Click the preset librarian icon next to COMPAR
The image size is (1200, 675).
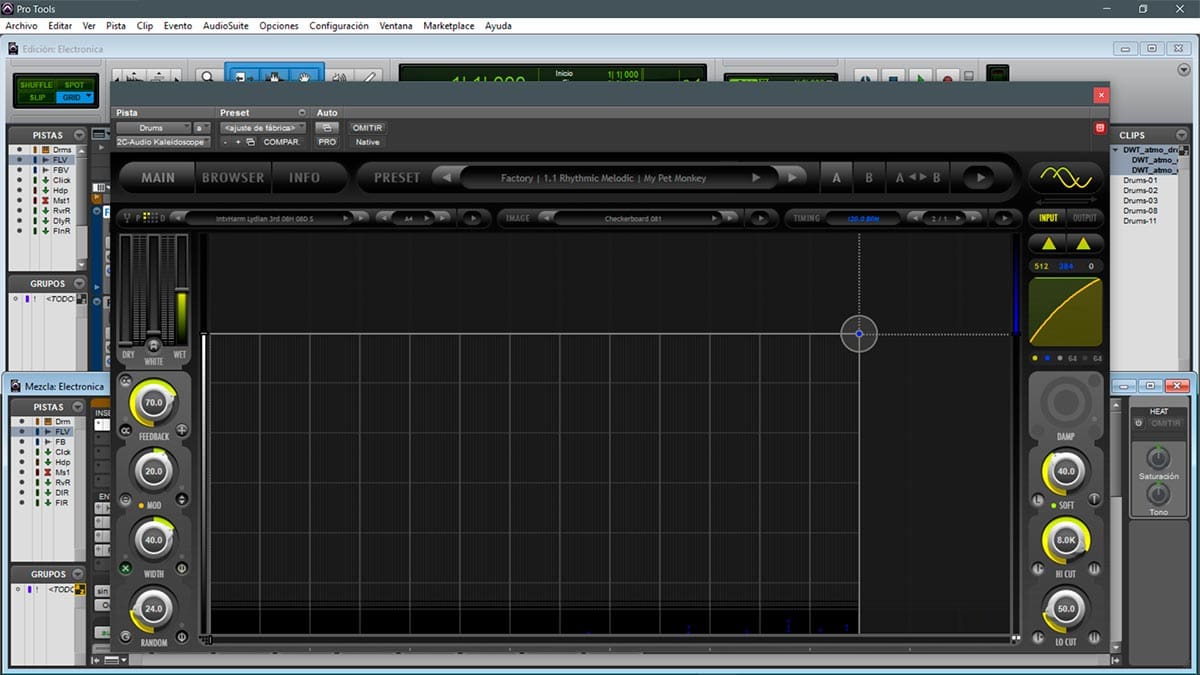click(250, 142)
